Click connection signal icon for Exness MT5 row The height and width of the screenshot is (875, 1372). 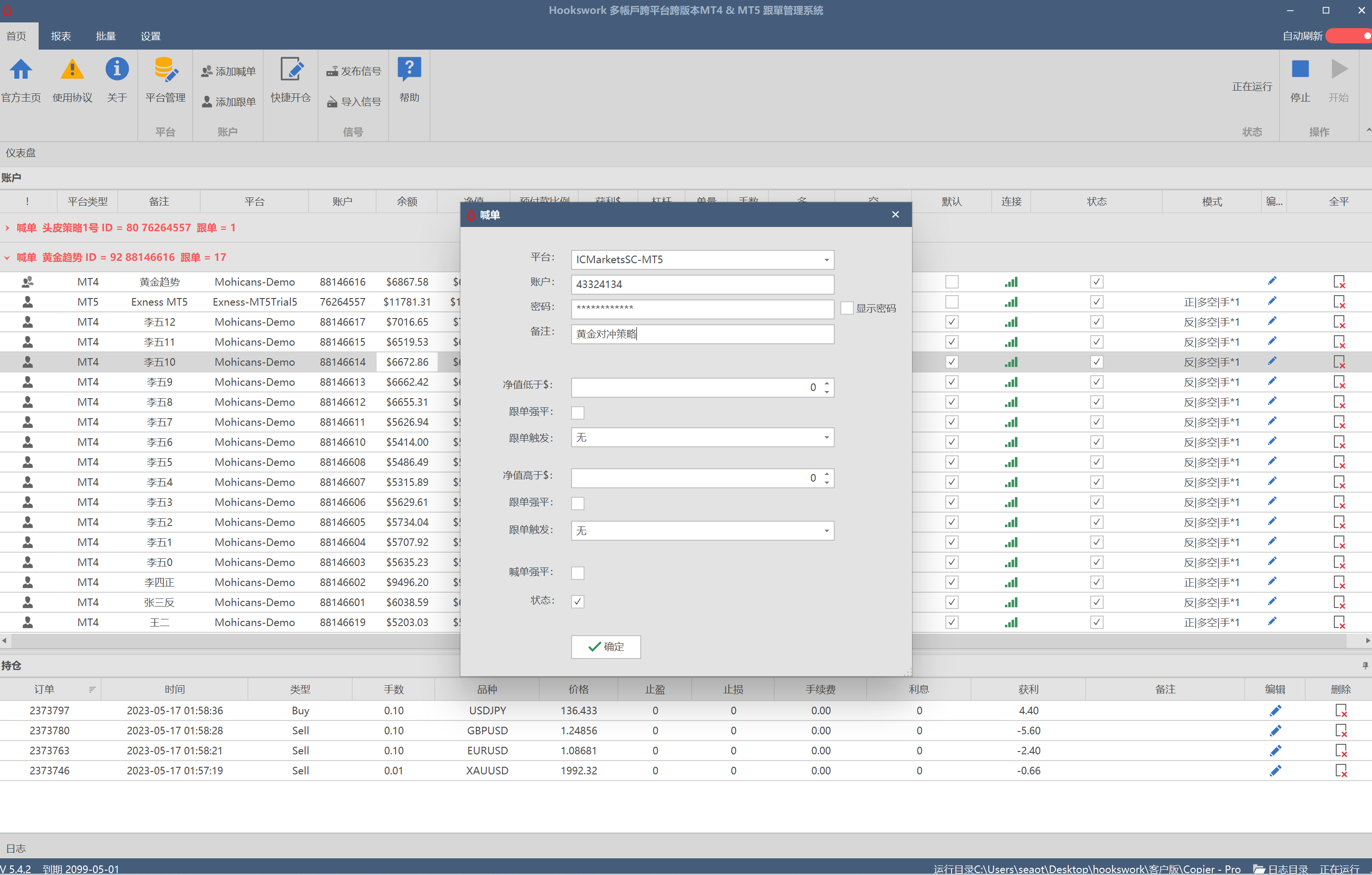1011,301
